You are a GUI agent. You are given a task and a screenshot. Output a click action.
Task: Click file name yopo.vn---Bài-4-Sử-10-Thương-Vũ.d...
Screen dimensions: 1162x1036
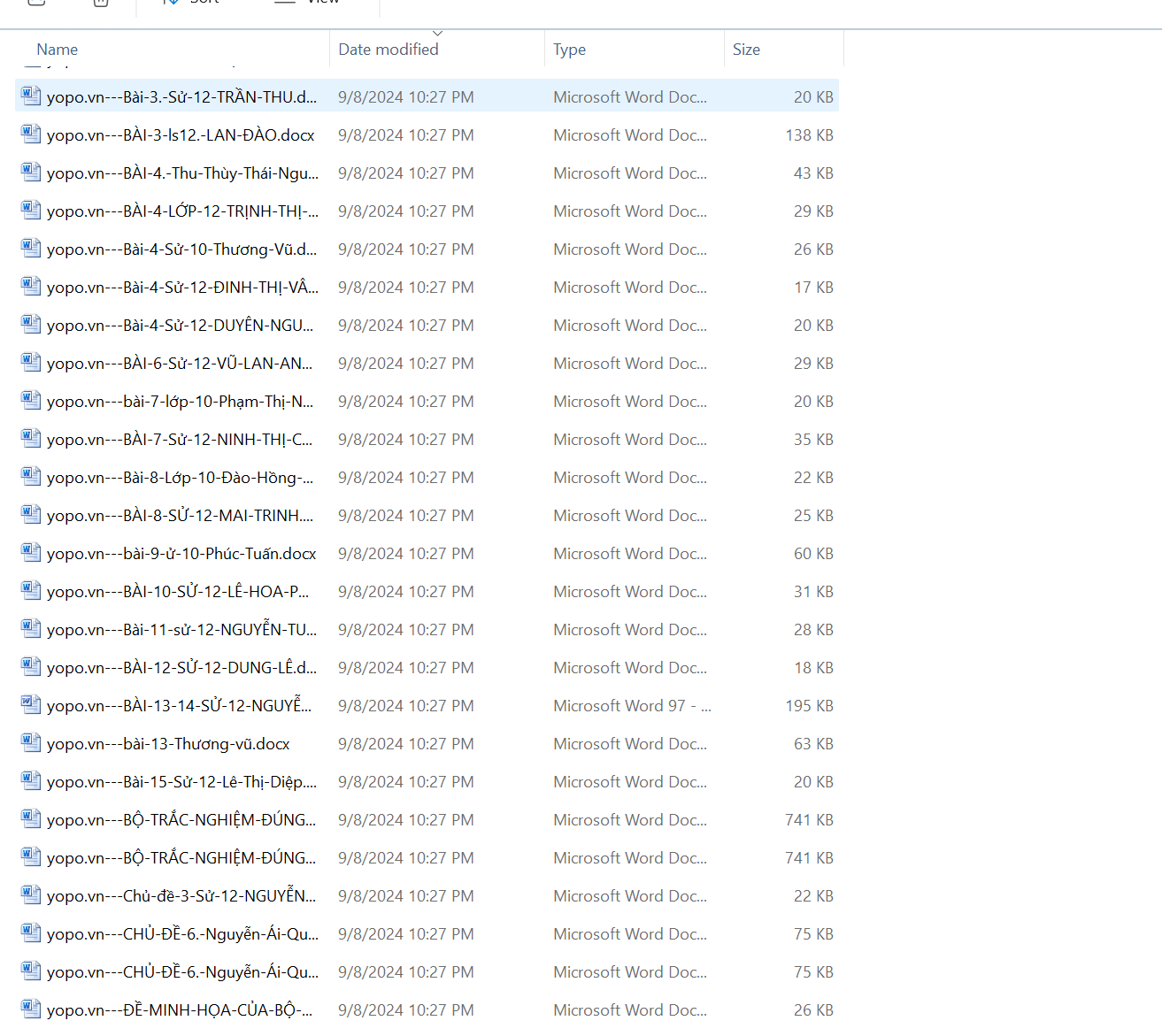tap(181, 249)
